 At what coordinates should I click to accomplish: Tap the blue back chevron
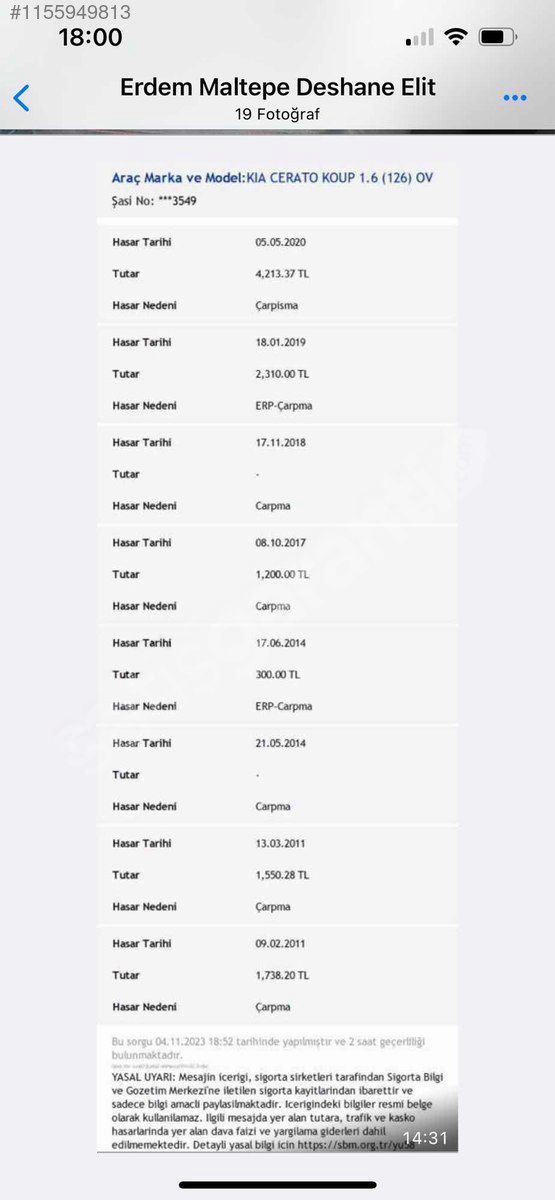(x=21, y=98)
